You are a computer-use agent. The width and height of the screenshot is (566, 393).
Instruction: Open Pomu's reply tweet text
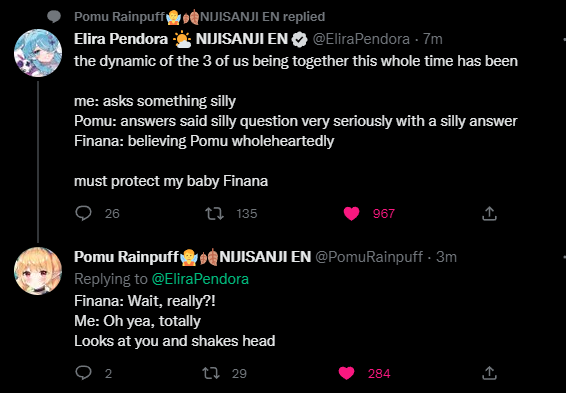175,321
